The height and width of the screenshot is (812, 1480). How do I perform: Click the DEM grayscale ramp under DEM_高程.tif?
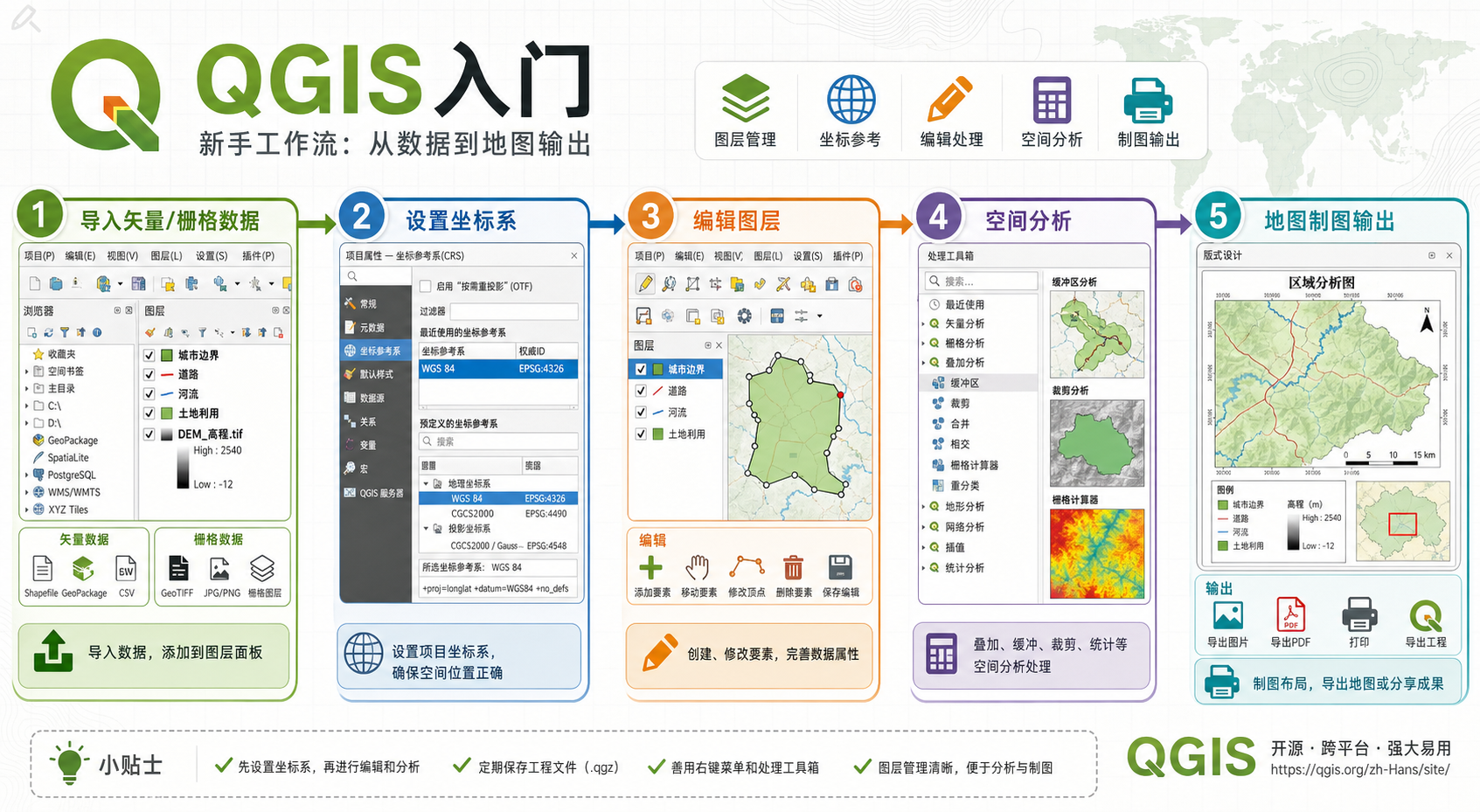click(x=183, y=468)
